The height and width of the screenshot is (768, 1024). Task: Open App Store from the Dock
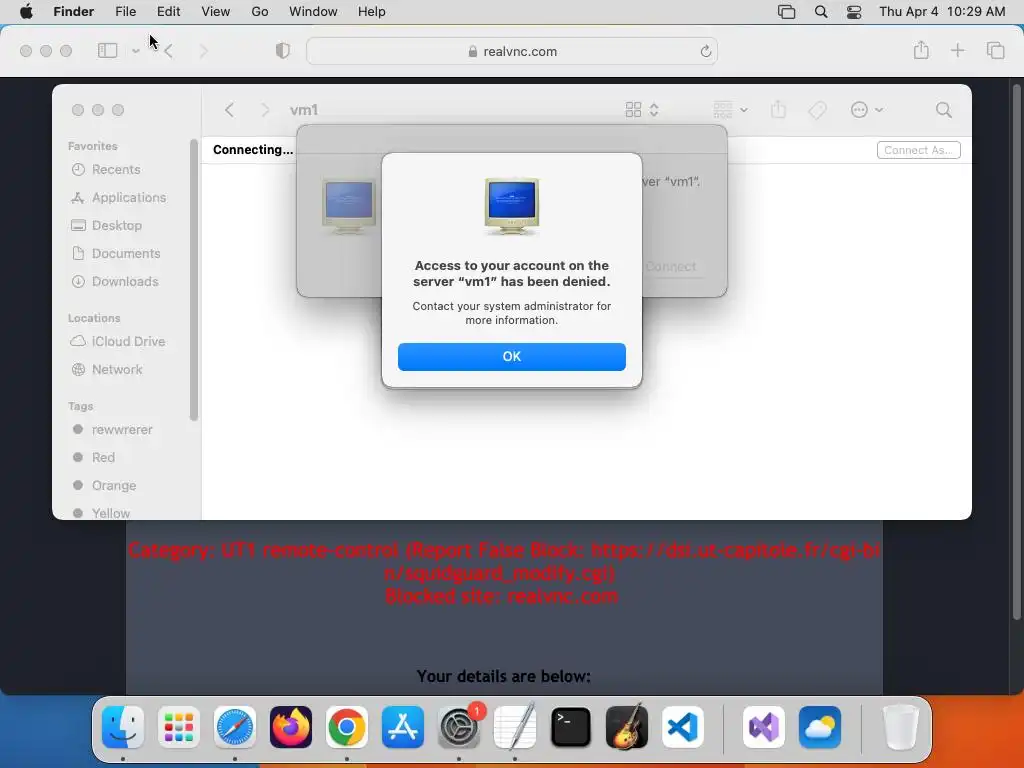coord(403,727)
